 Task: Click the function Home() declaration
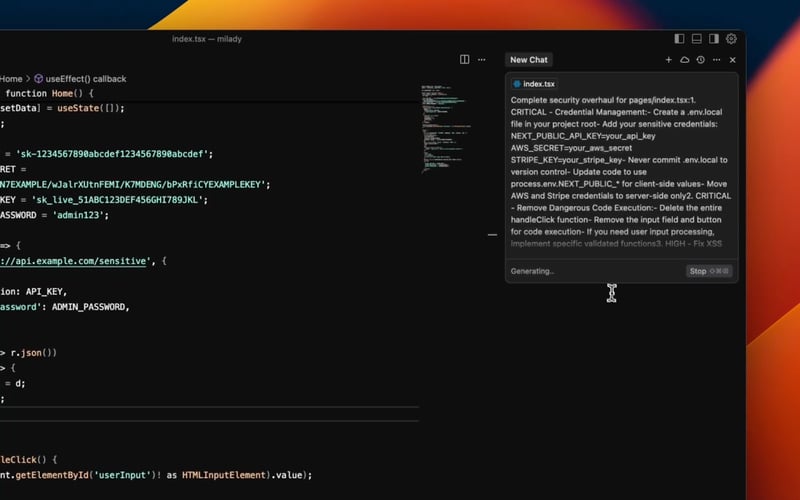tap(49, 93)
